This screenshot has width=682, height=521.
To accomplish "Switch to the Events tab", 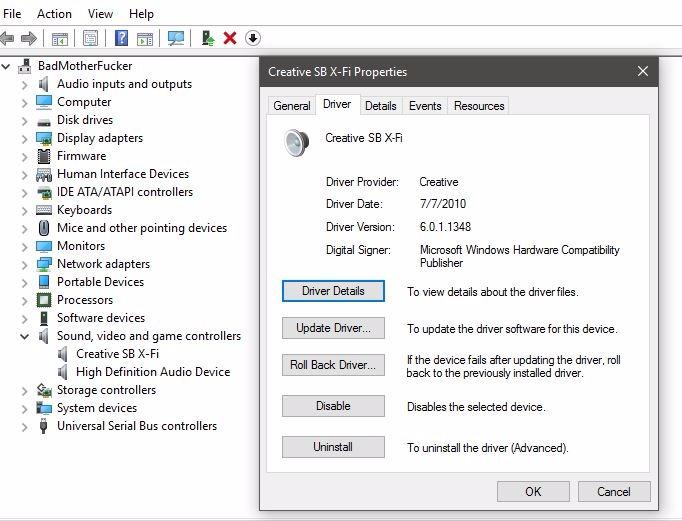I will point(425,106).
